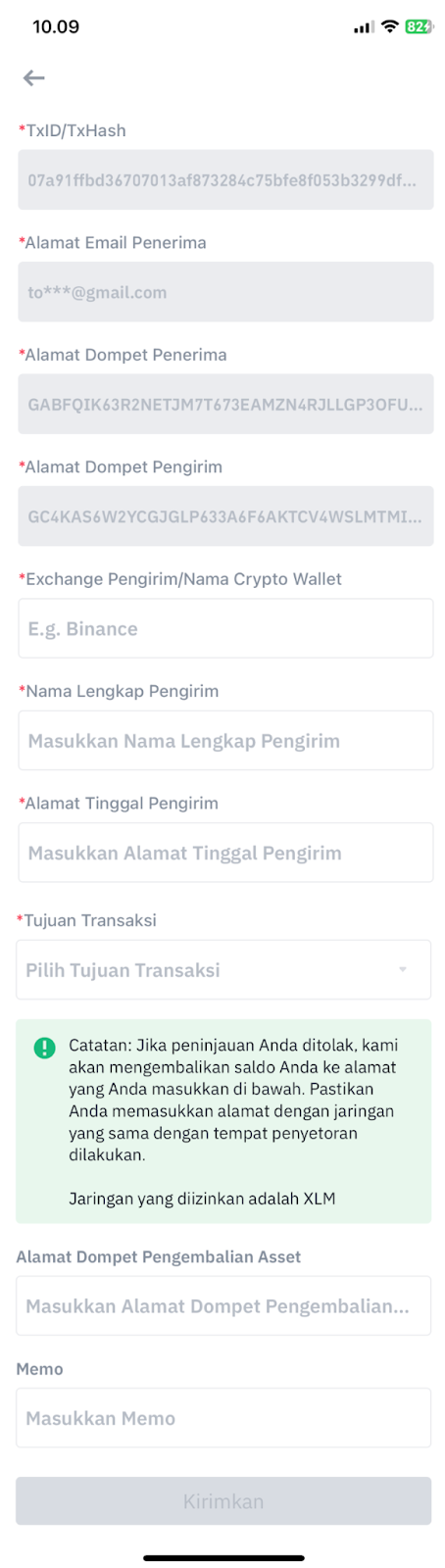Select the Masukkan Memo input field
This screenshot has width=445, height=1568.
pos(223,1417)
